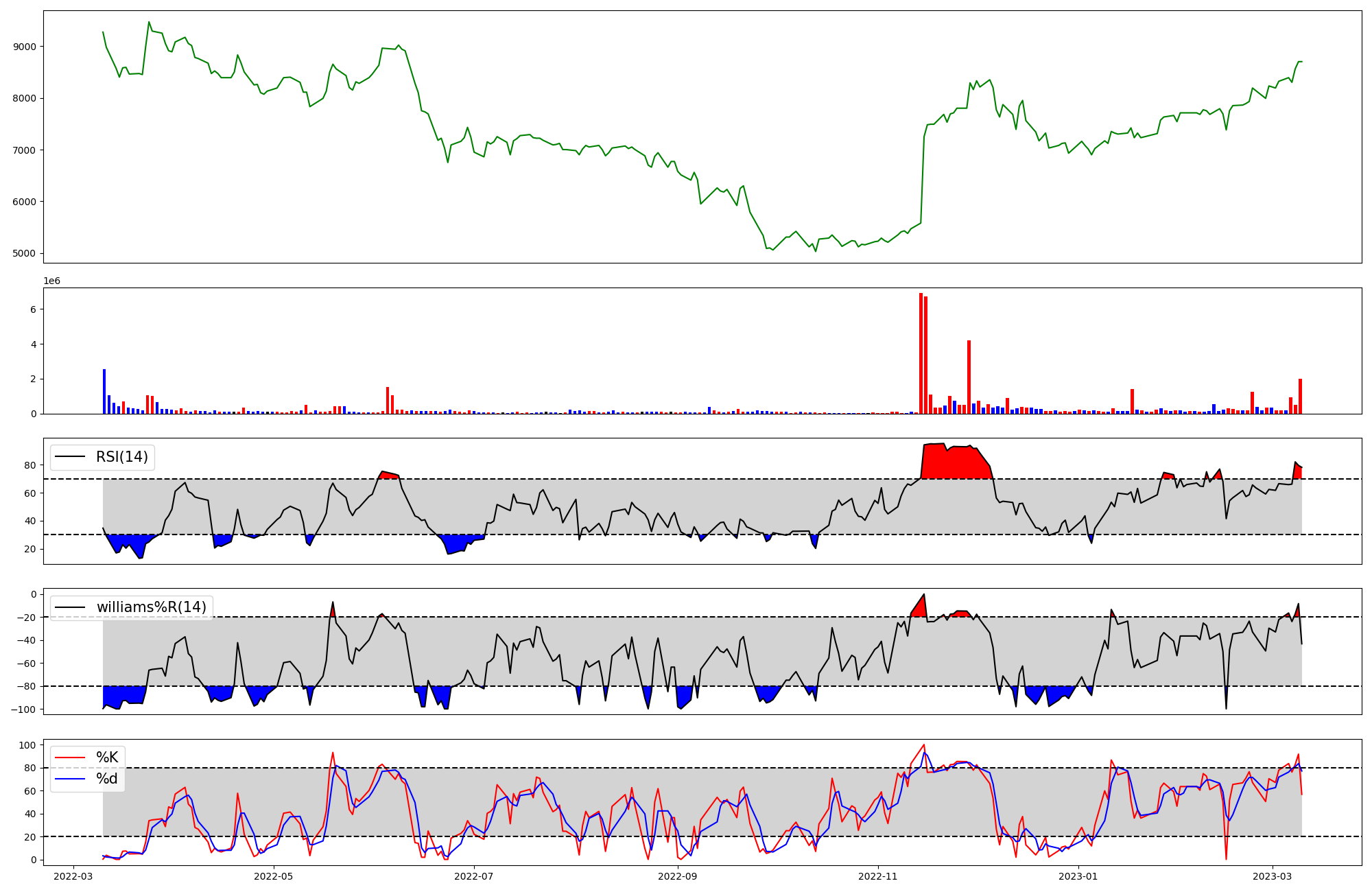1372x892 pixels.
Task: Click the 9000 price axis tick label
Action: point(26,47)
